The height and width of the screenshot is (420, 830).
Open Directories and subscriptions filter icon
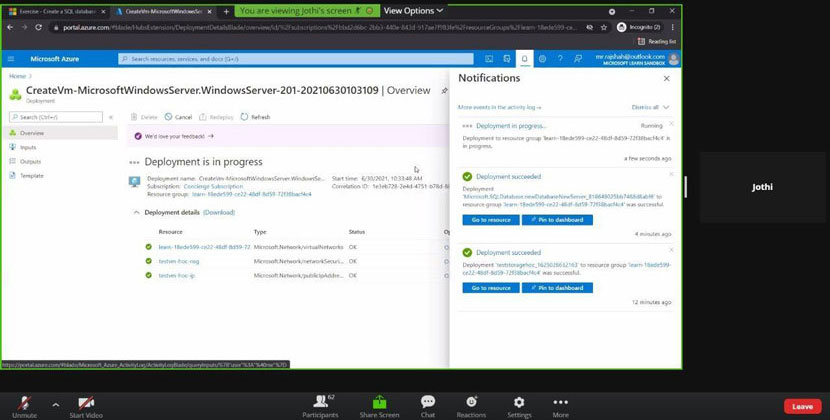coord(507,59)
